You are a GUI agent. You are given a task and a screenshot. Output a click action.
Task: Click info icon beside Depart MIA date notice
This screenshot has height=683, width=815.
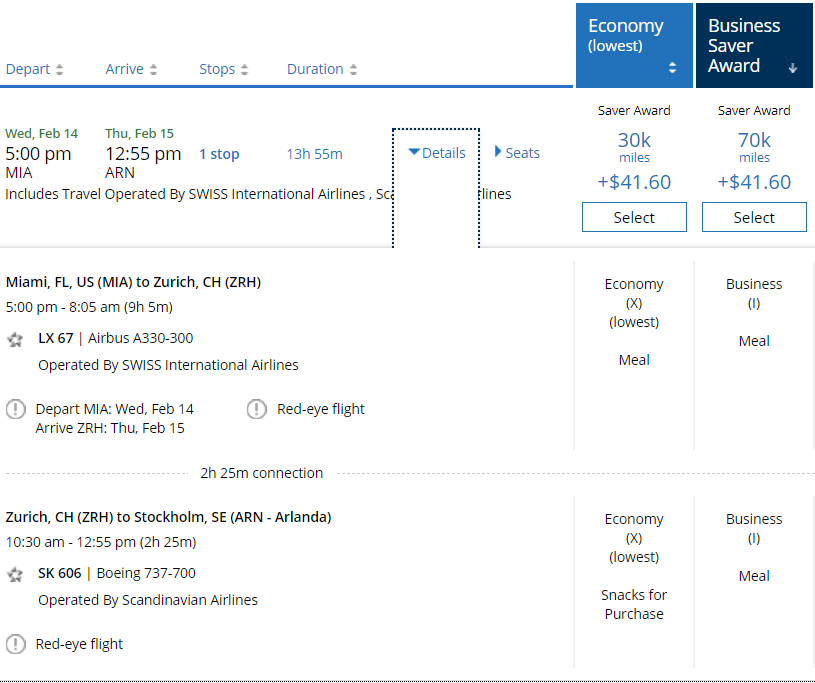click(x=16, y=409)
